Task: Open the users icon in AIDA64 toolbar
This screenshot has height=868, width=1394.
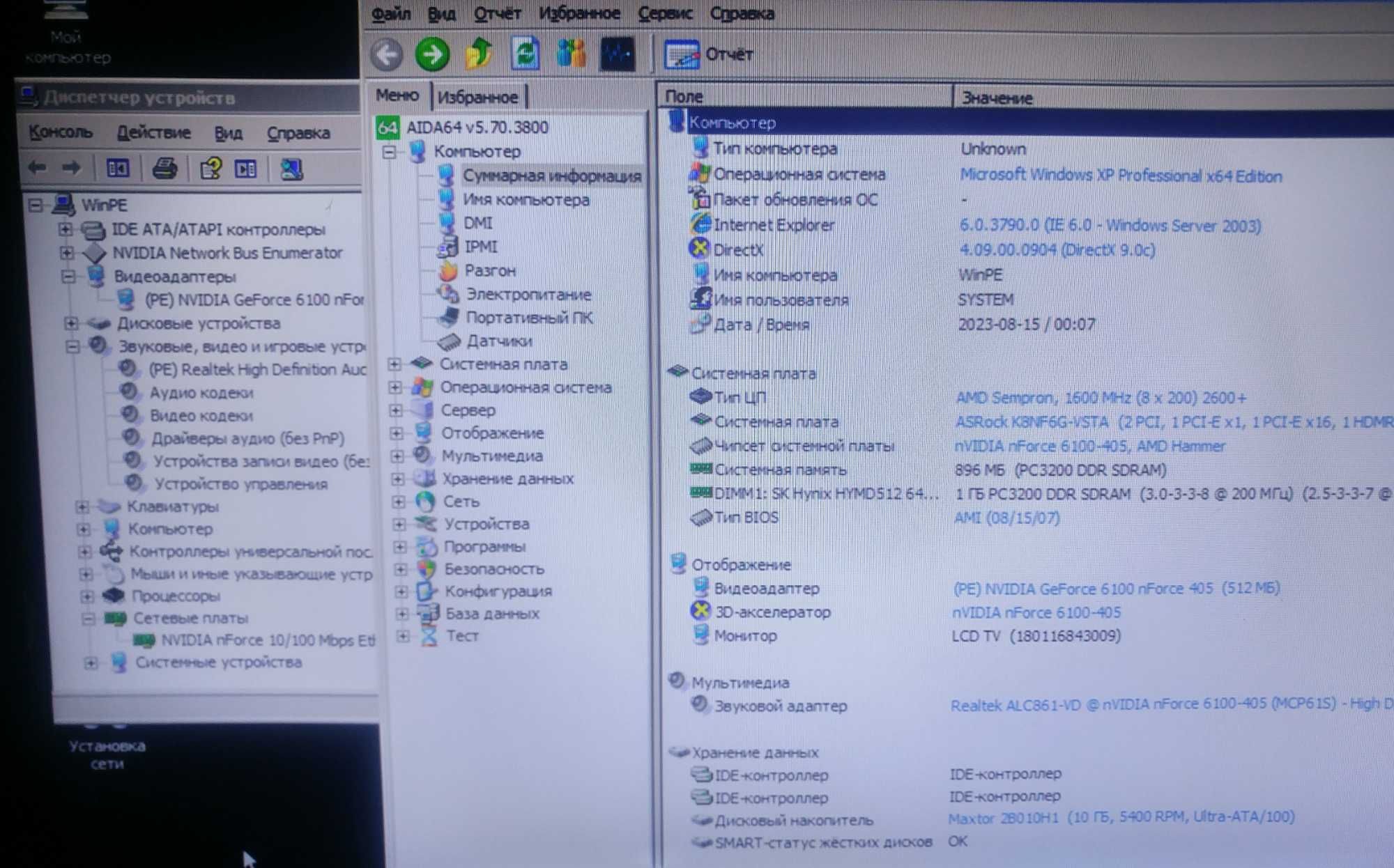Action: [x=571, y=54]
